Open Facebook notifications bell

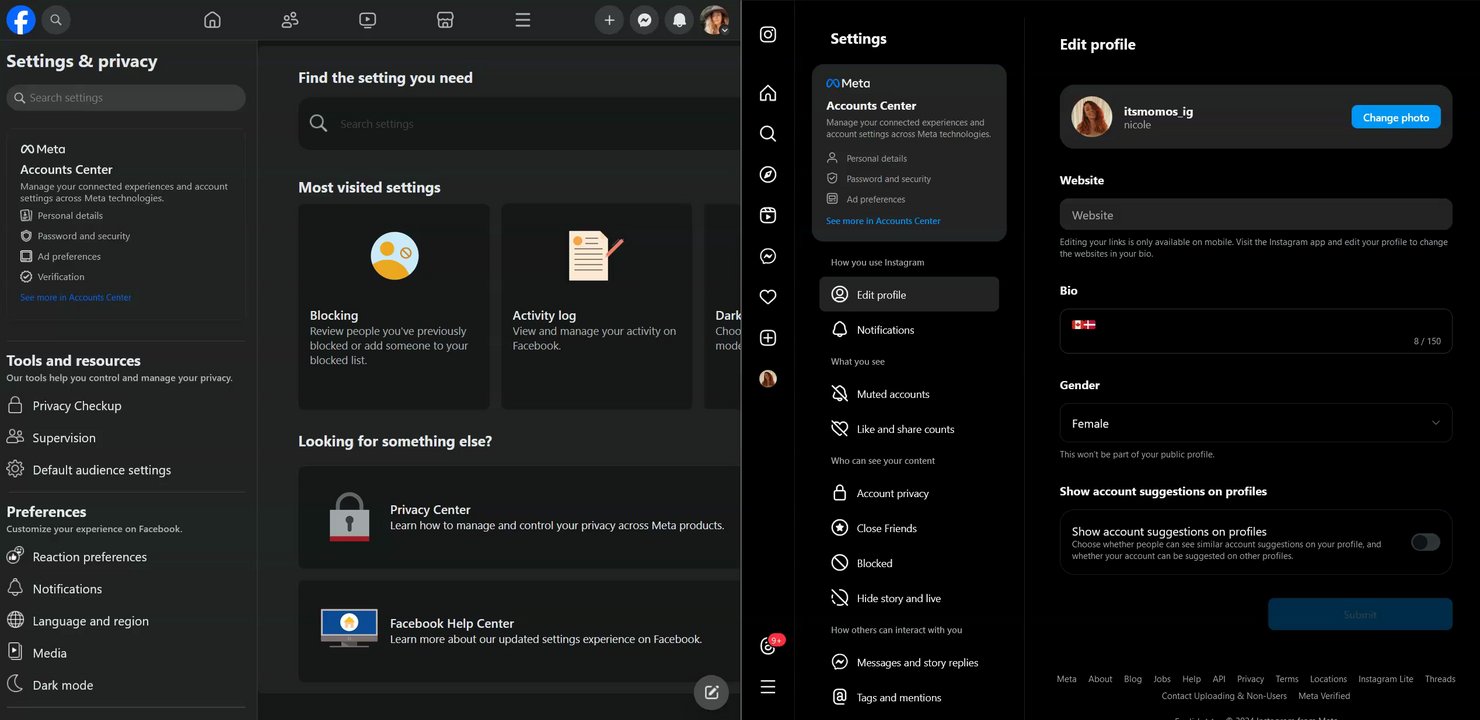pos(680,20)
